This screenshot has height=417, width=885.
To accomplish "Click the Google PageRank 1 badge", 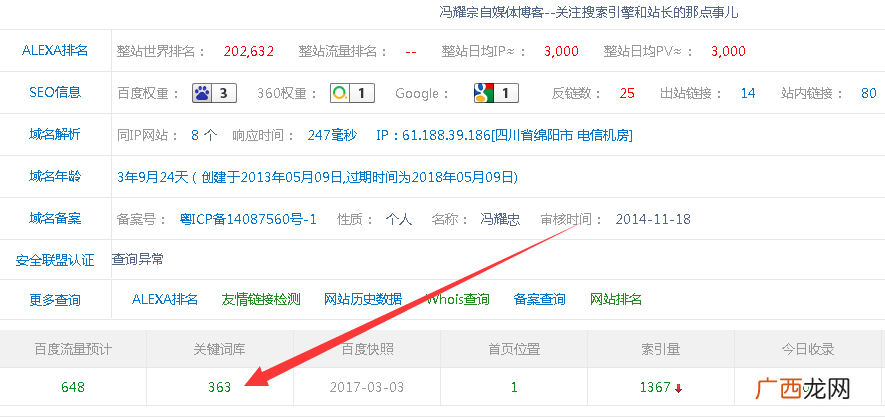I will (496, 93).
